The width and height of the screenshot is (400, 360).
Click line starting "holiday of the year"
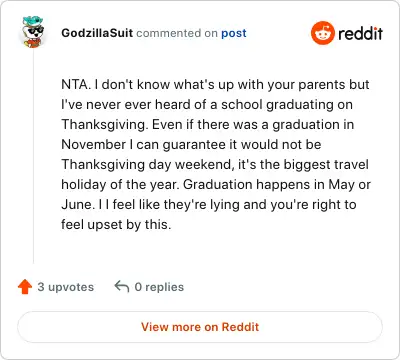pos(216,184)
